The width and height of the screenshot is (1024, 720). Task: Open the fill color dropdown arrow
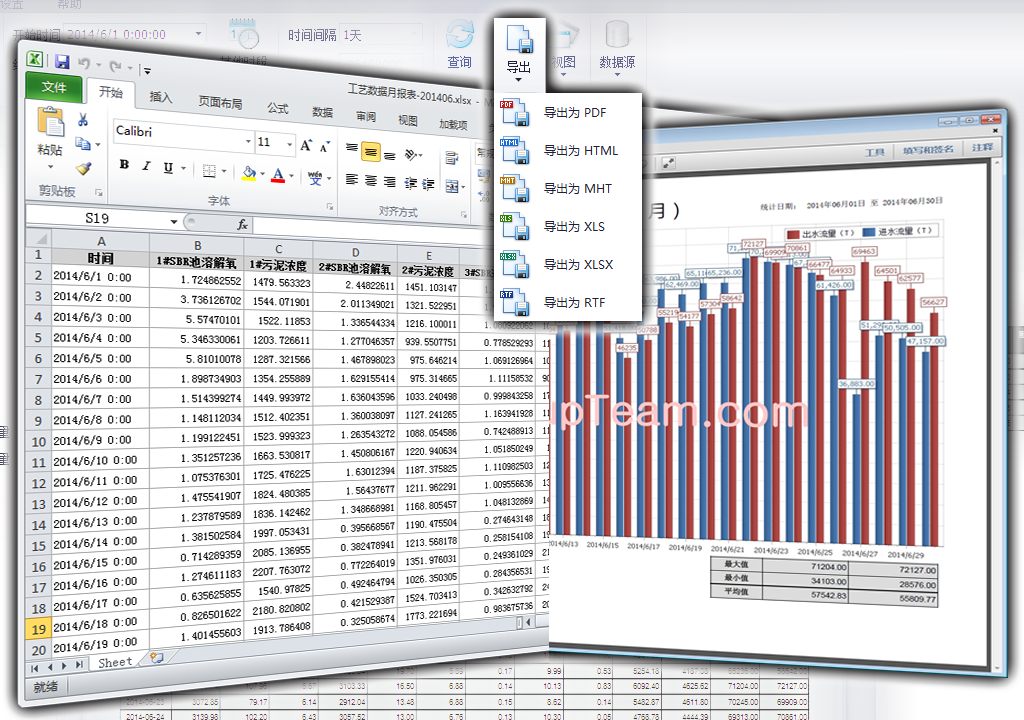click(263, 174)
